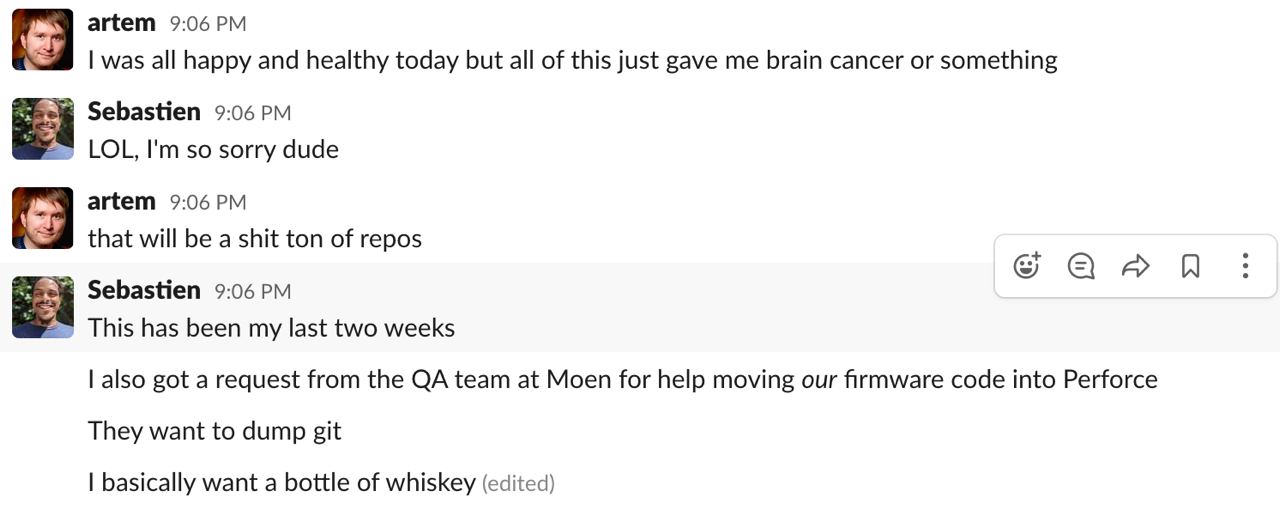Click the 'They want to dump git' message
The width and height of the screenshot is (1280, 522).
tap(215, 431)
